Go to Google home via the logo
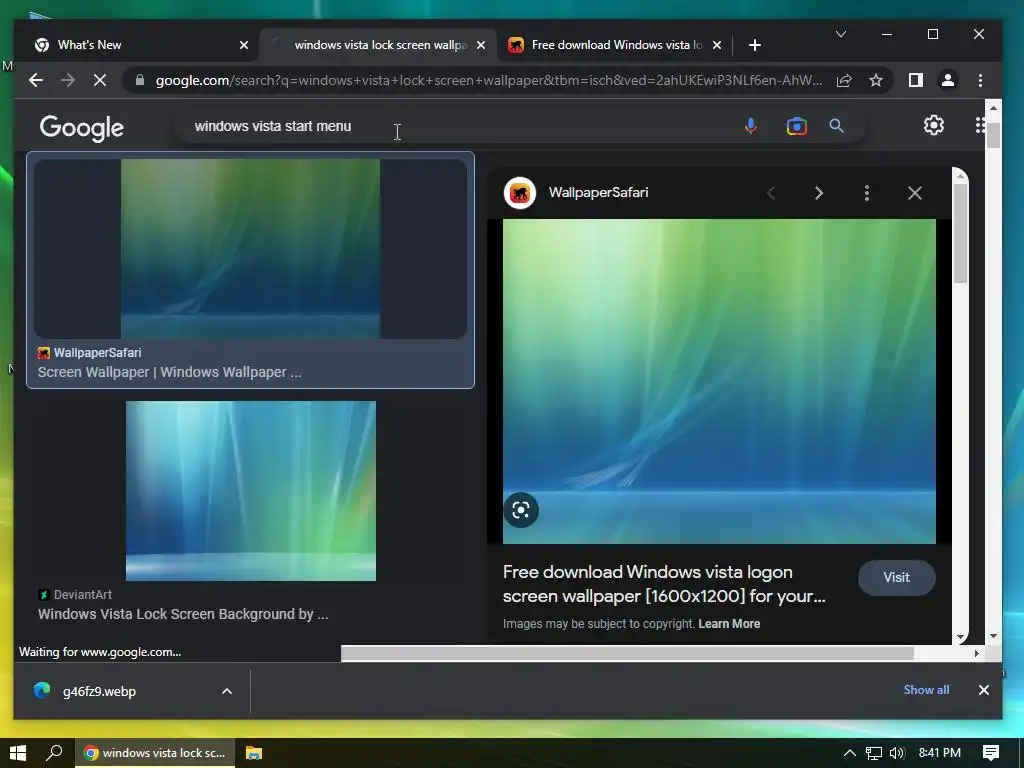1024x768 pixels. point(82,128)
